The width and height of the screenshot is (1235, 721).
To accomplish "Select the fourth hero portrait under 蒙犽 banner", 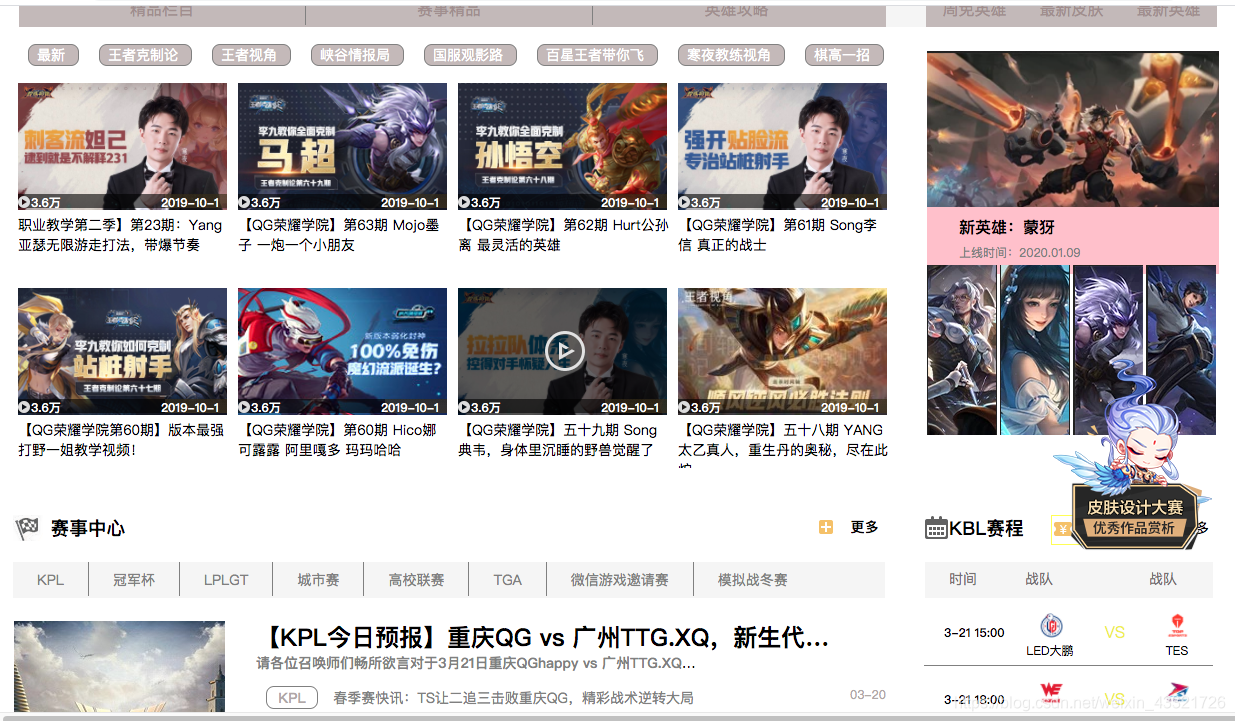I will (x=1181, y=350).
